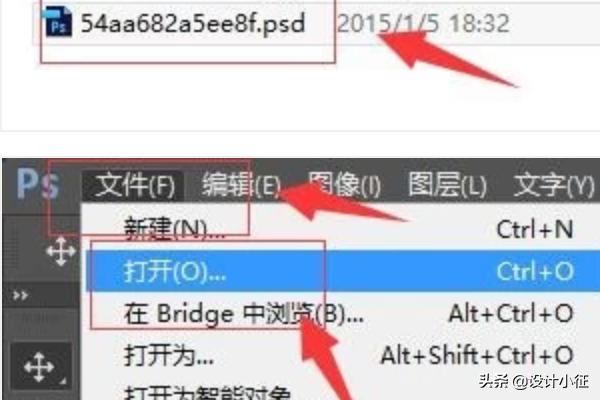Click the modified date 2015/1/5 18:32
This screenshot has height=400, width=600.
[x=423, y=23]
